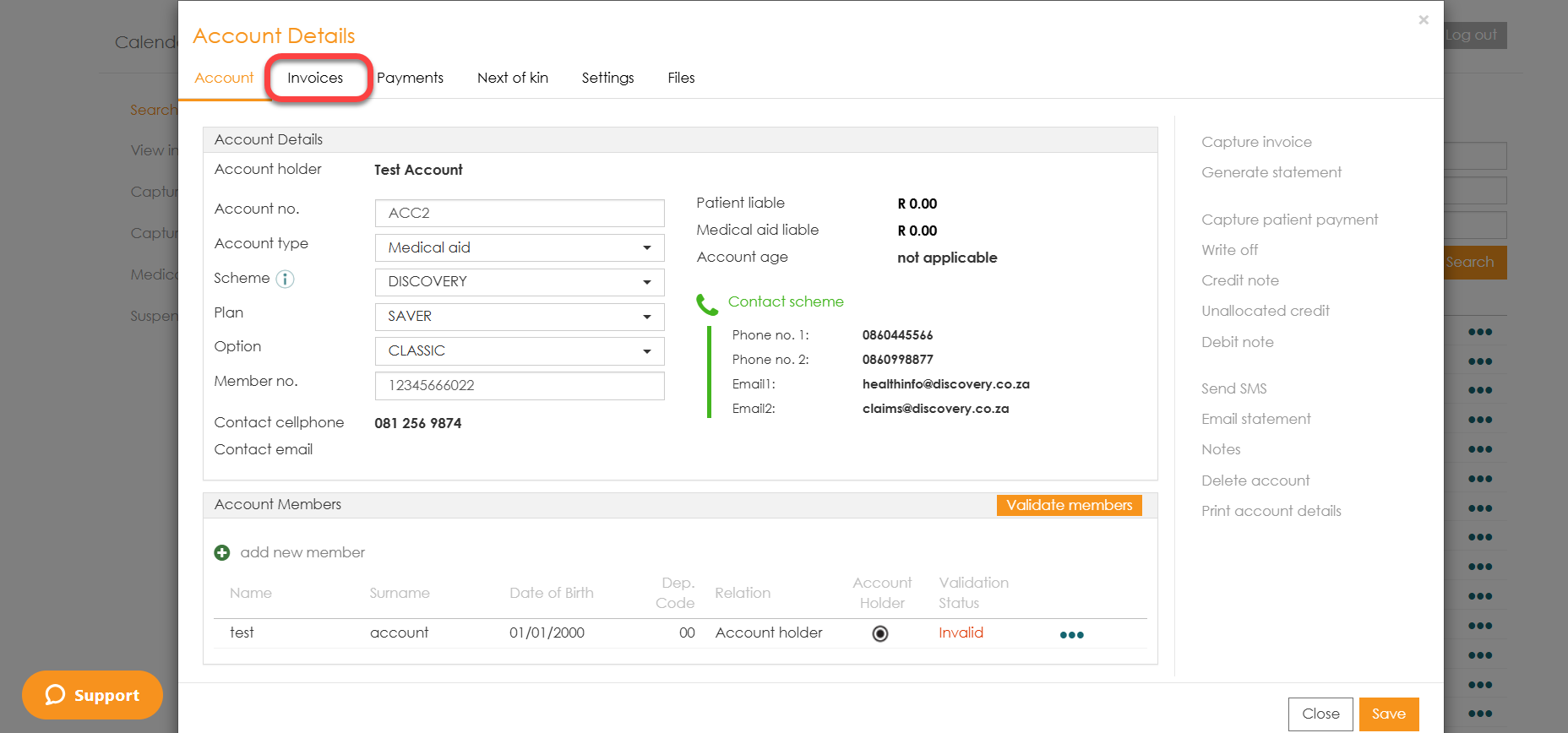Image resolution: width=1568 pixels, height=733 pixels.
Task: Click the Generate statement link
Action: [1271, 172]
